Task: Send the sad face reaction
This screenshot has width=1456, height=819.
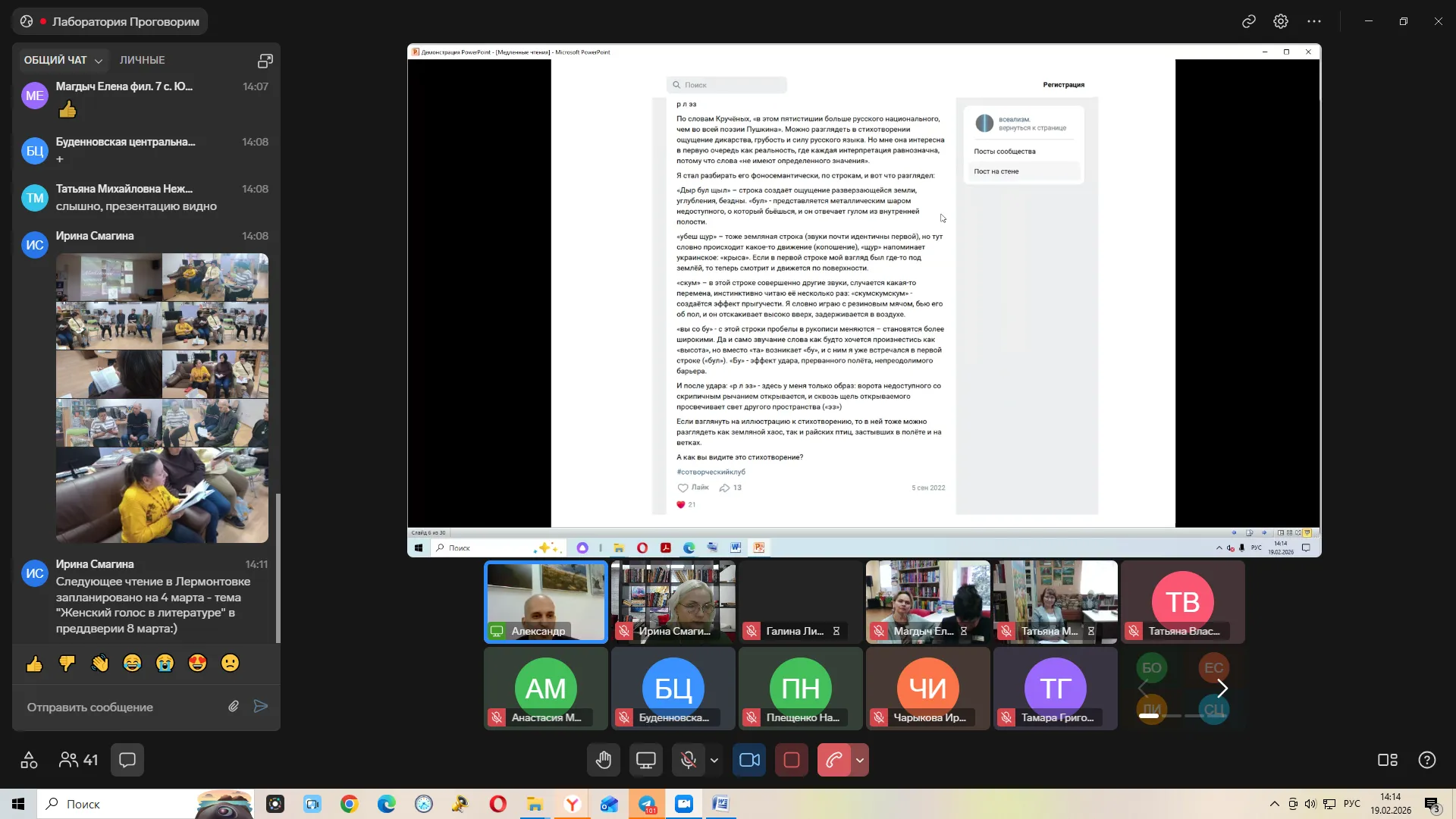Action: (230, 664)
